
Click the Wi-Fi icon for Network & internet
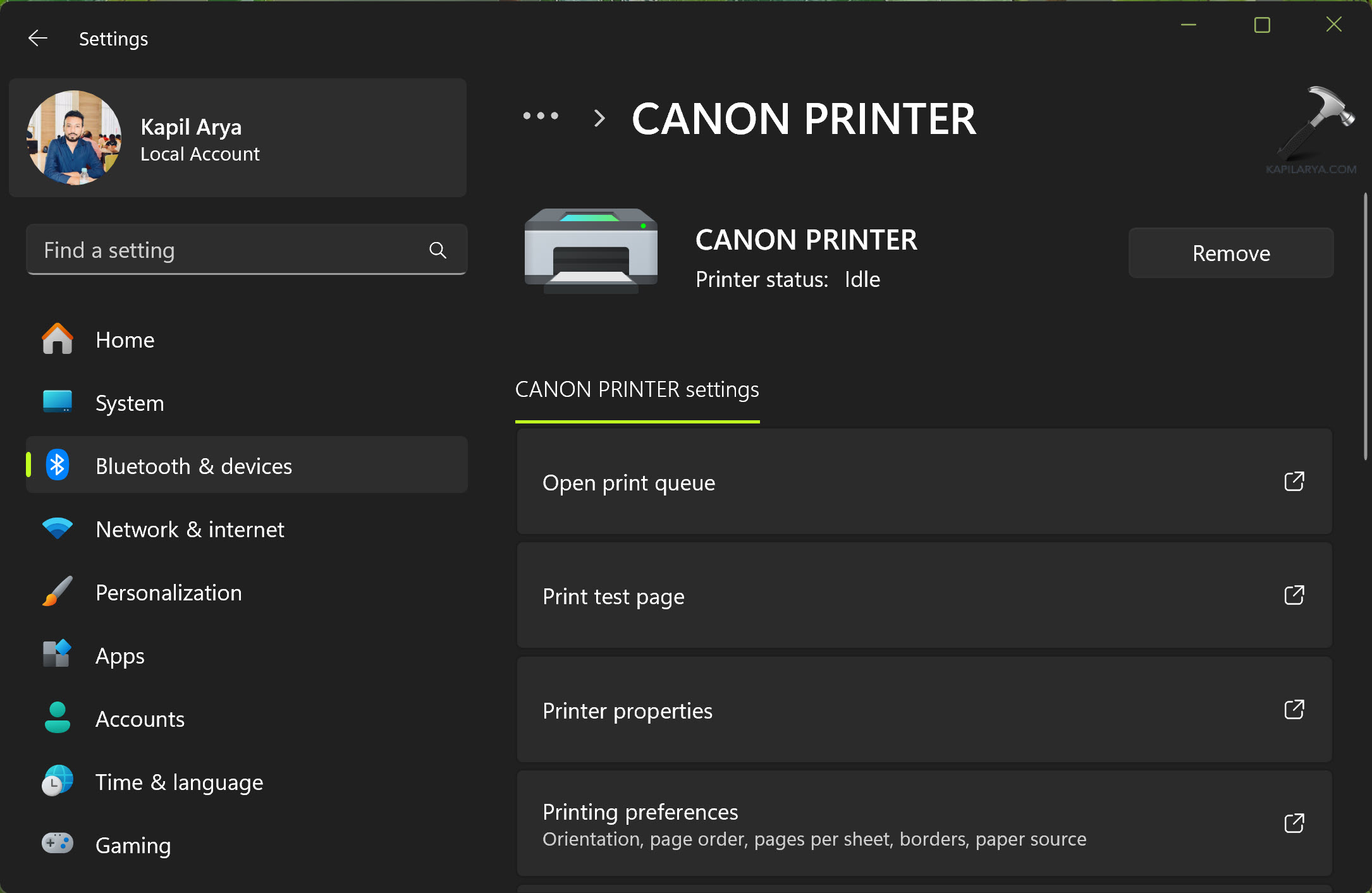tap(57, 529)
